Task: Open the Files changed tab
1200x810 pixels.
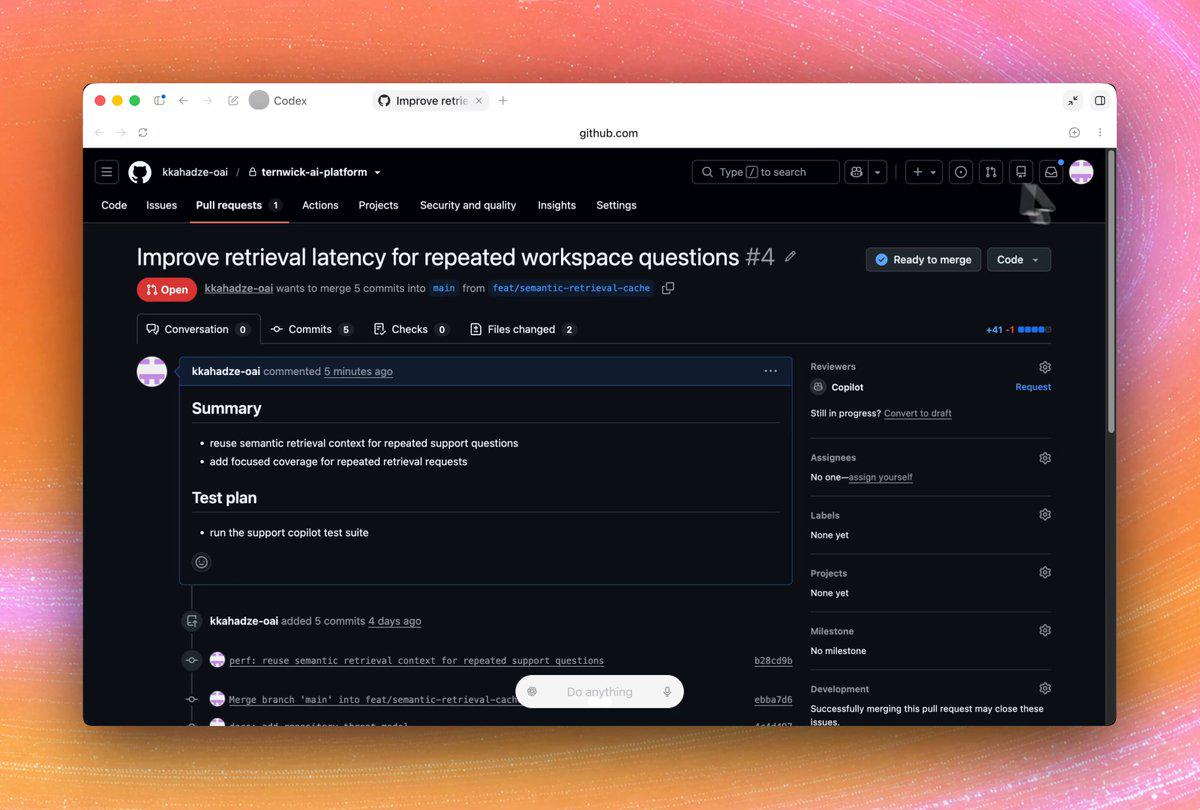Action: (x=523, y=329)
